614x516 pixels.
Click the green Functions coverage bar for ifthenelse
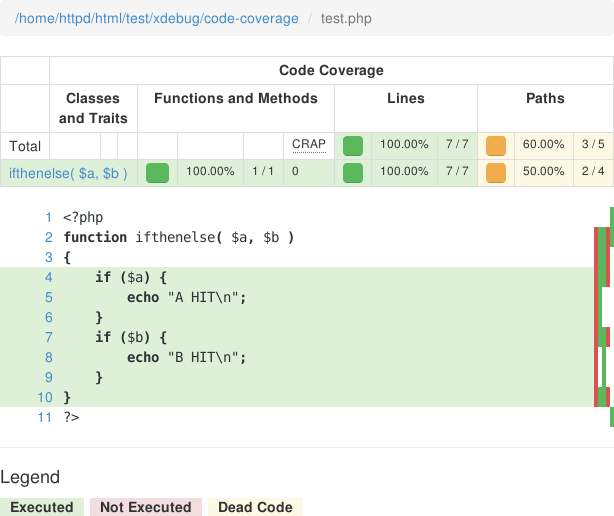click(157, 172)
